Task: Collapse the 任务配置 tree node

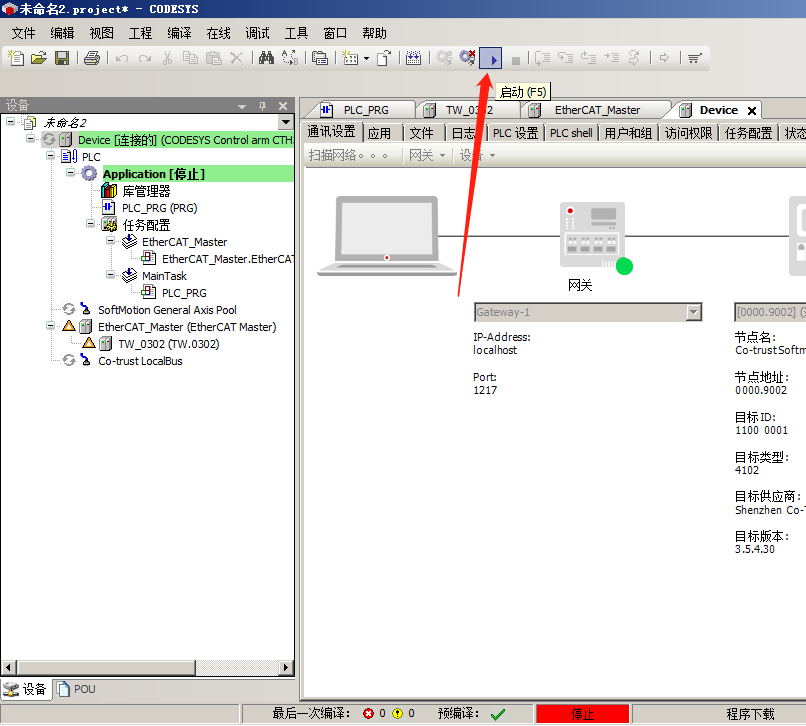Action: [90, 224]
